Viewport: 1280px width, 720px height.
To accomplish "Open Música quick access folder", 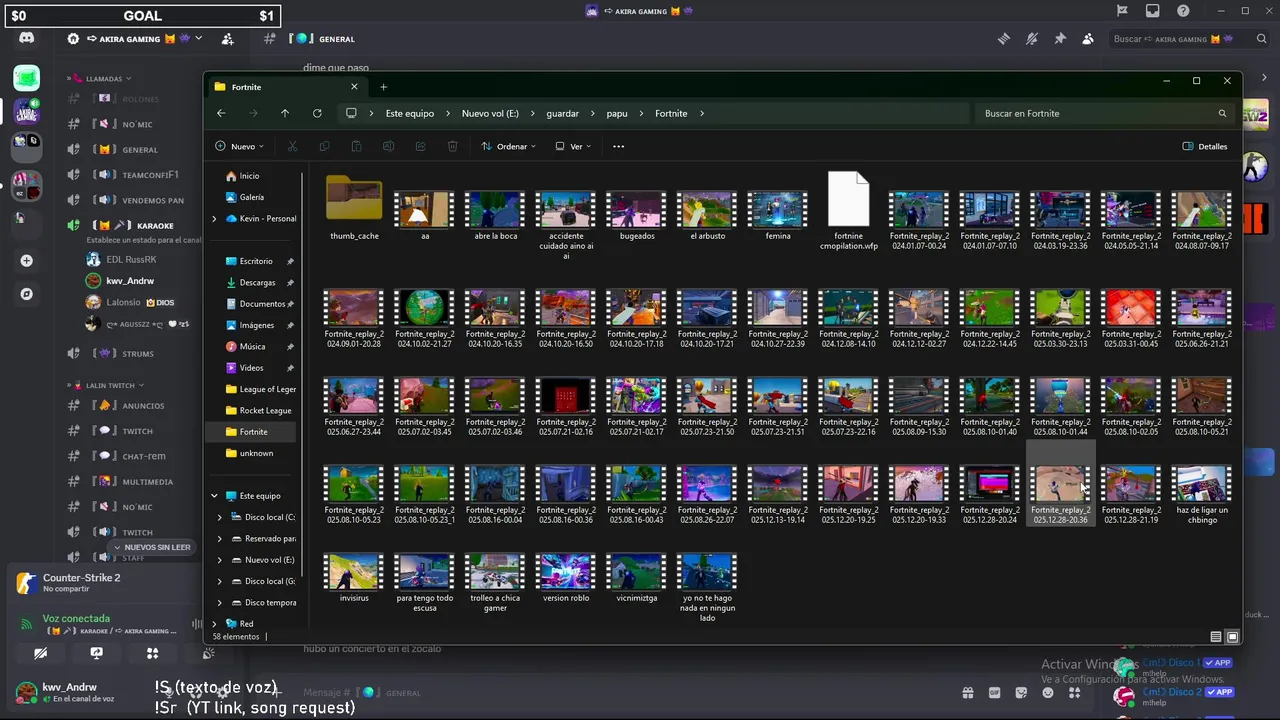I will [252, 346].
